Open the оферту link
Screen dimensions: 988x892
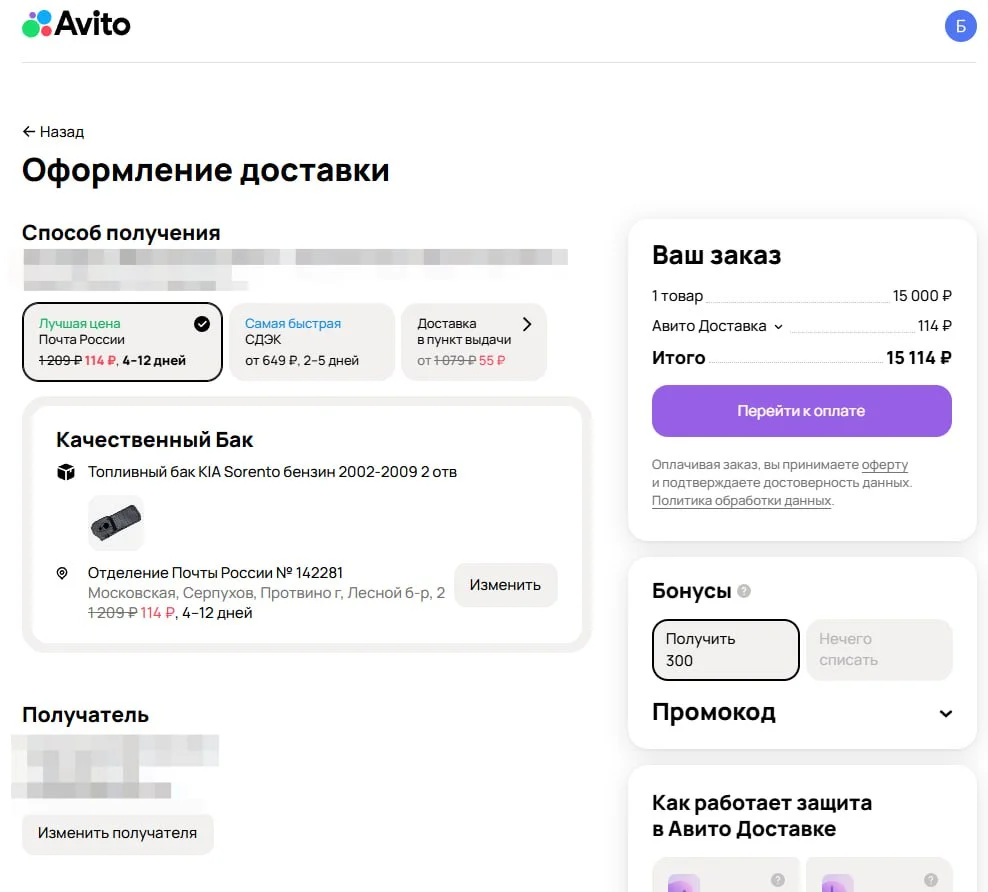885,465
